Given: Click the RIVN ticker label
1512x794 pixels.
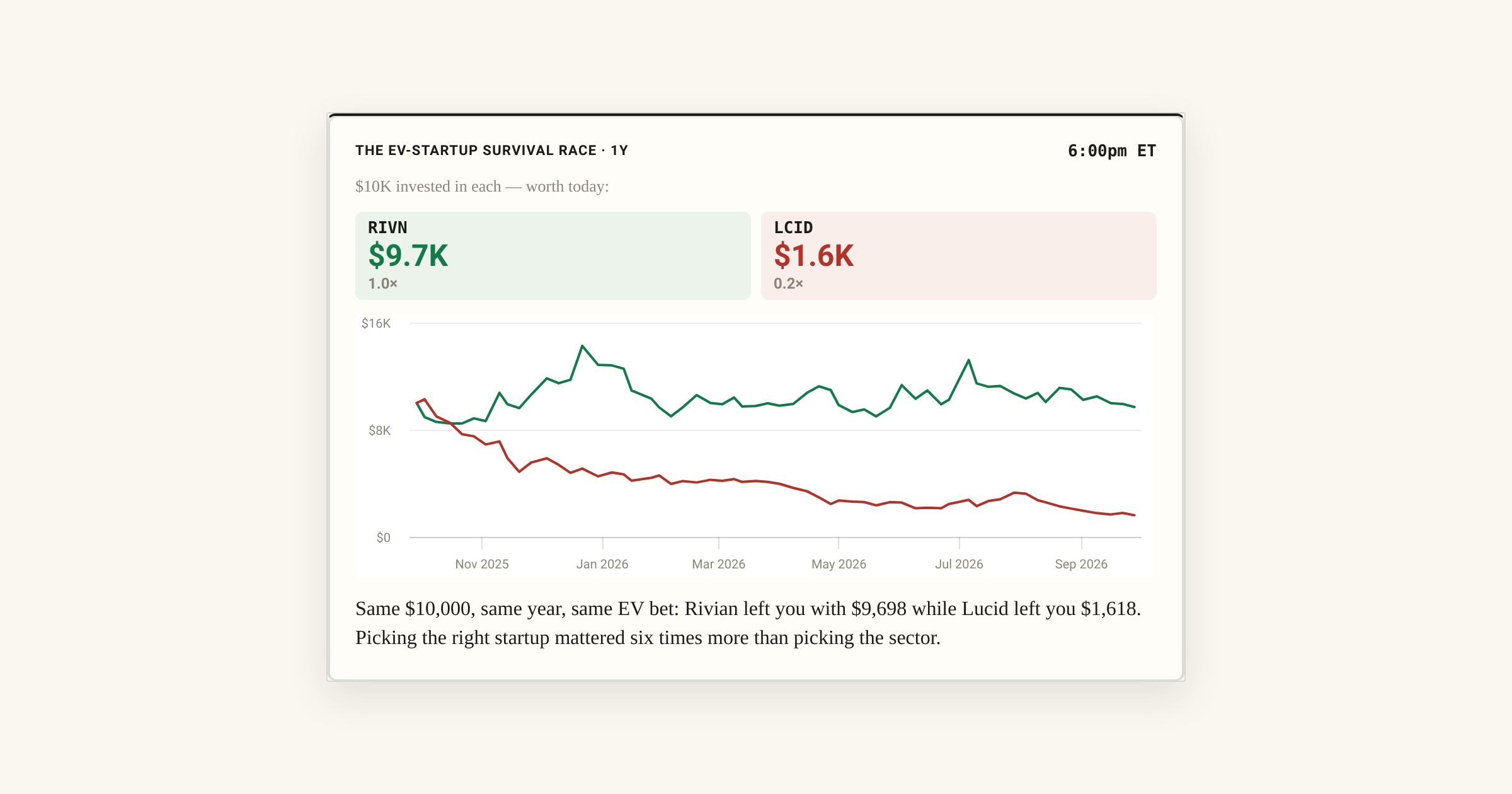Looking at the screenshot, I should click(x=387, y=227).
